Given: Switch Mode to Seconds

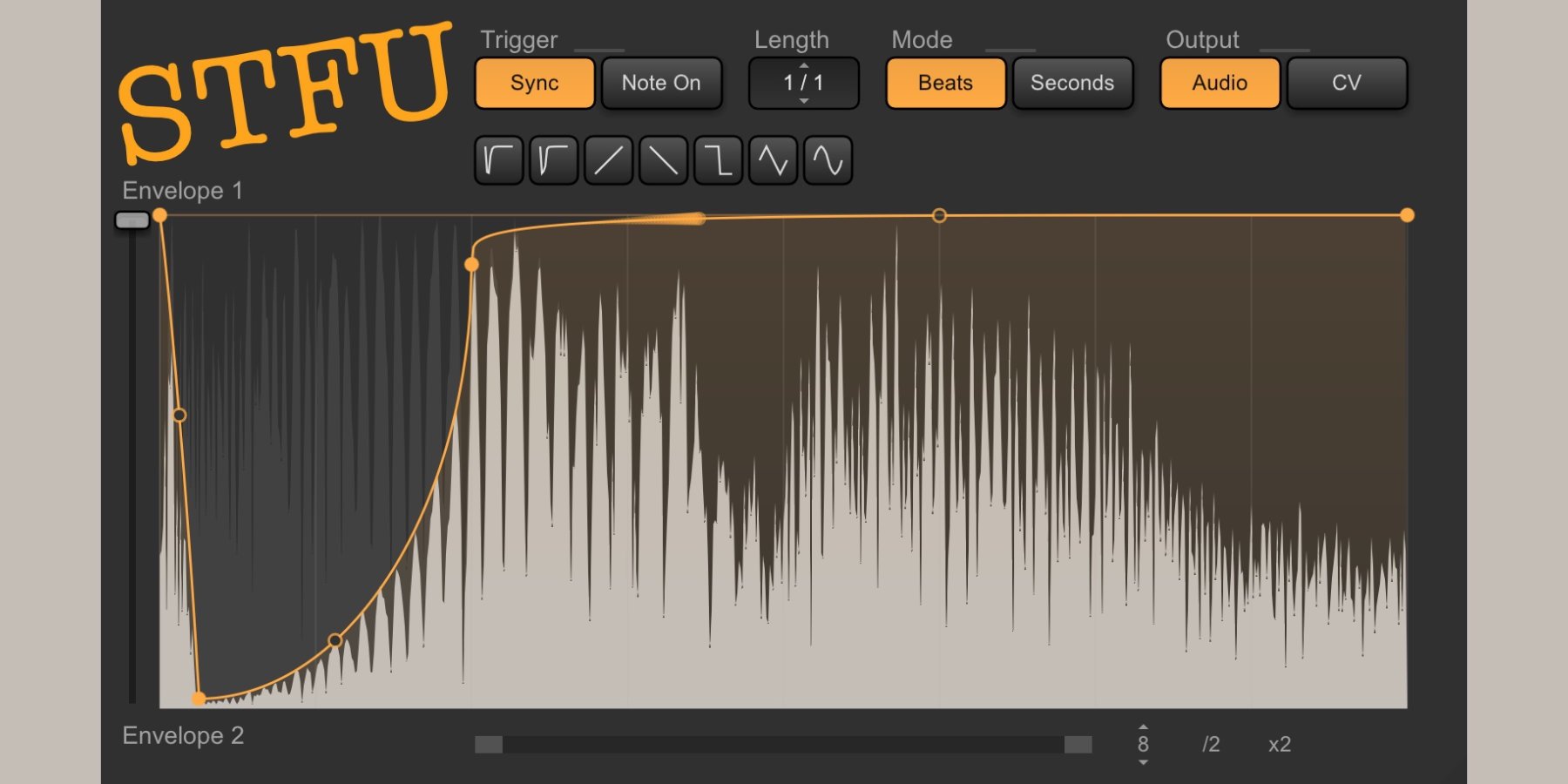Looking at the screenshot, I should [x=1071, y=83].
